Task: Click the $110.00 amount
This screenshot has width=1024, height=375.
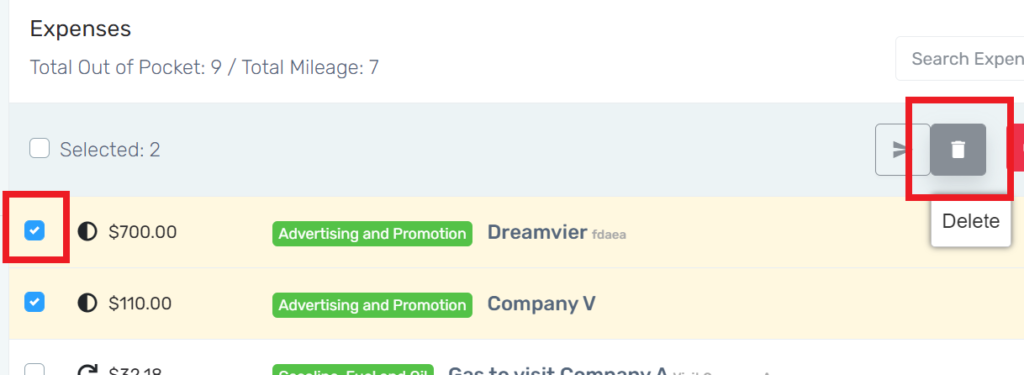Action: click(140, 304)
